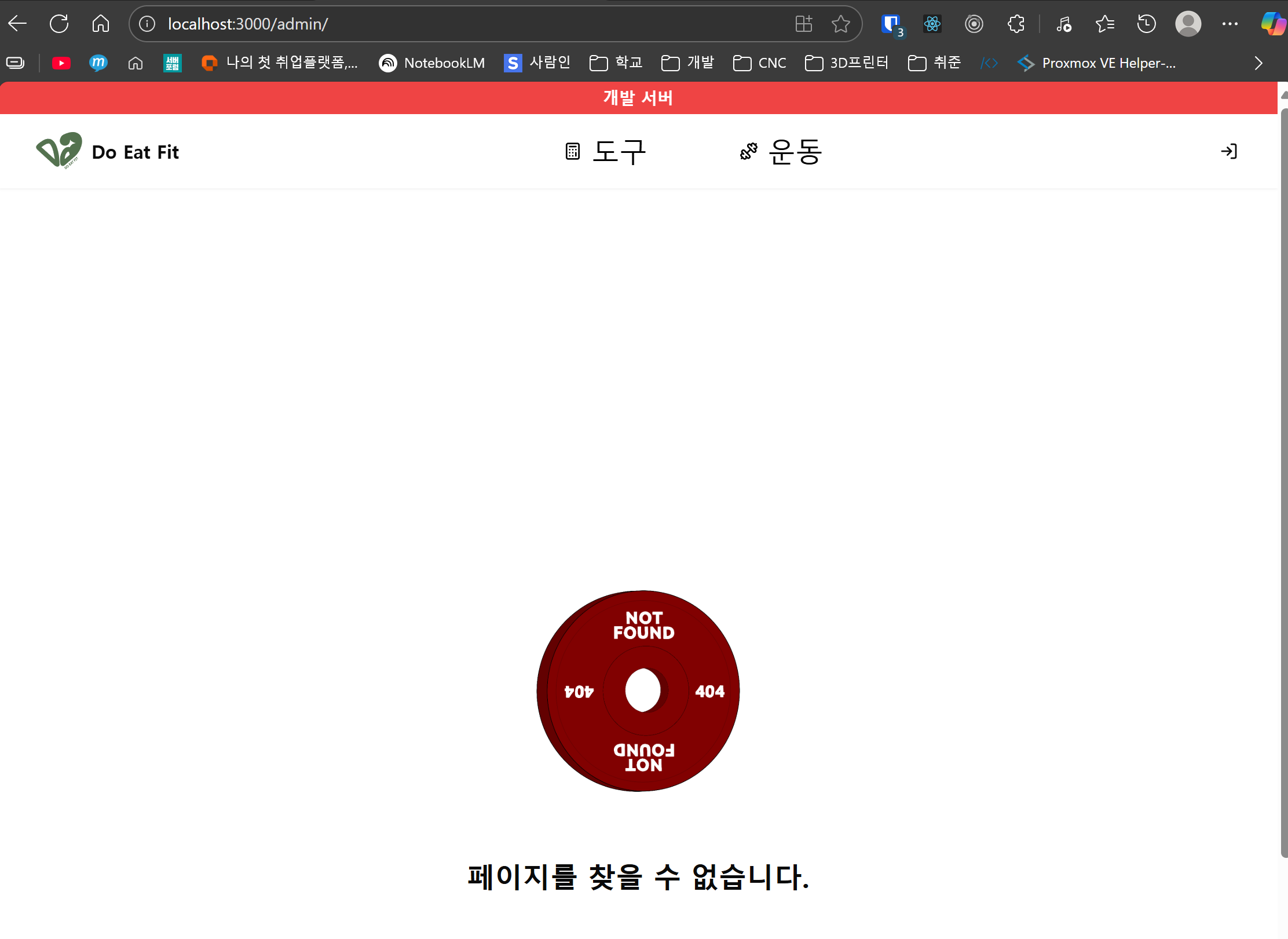Click the 404 Not Found weight plate

(x=638, y=690)
